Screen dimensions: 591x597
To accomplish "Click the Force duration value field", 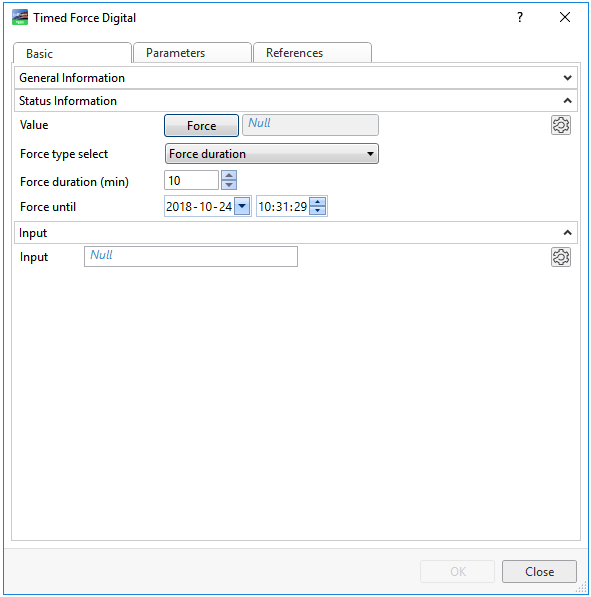I will tap(192, 180).
